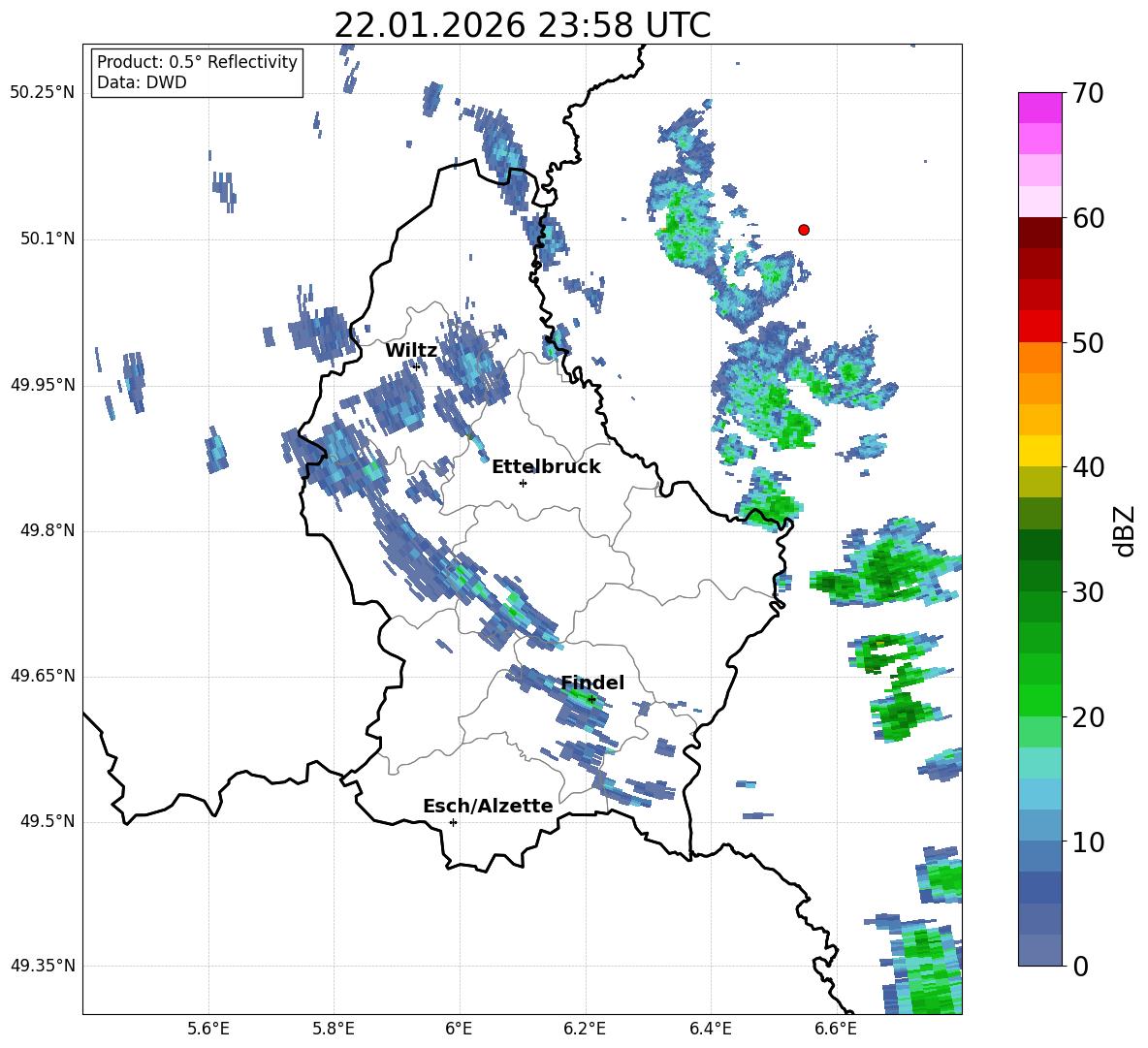Click the 50 colorbar tick value
The image size is (1148, 1048).
point(1089,342)
